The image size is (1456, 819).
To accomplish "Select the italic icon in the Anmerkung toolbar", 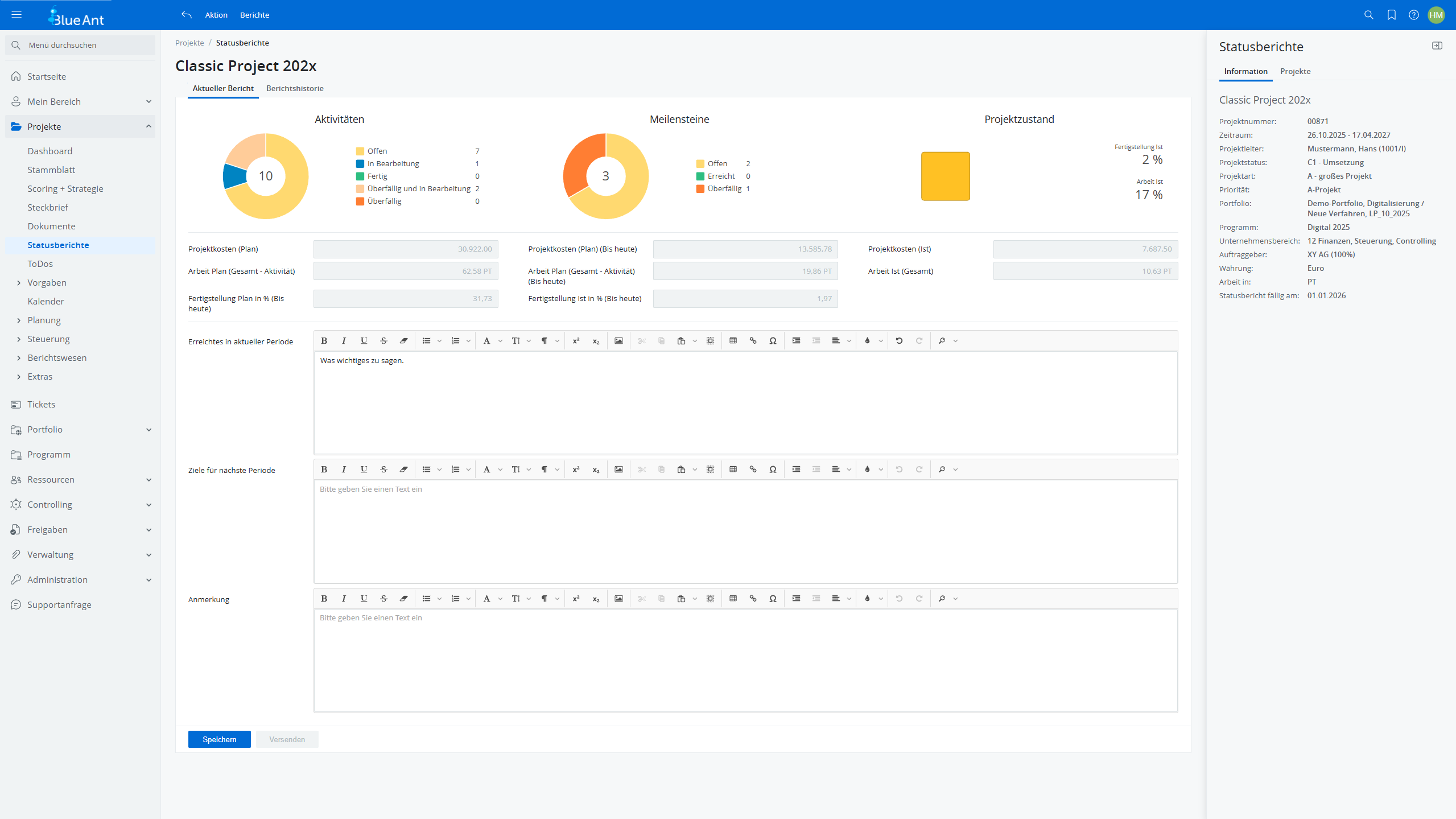I will tap(344, 598).
